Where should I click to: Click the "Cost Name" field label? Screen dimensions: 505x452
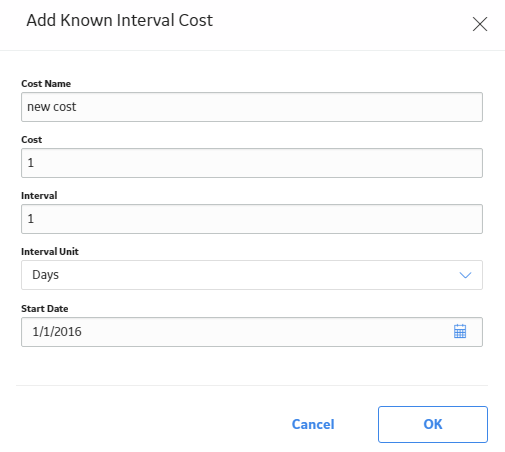[46, 83]
